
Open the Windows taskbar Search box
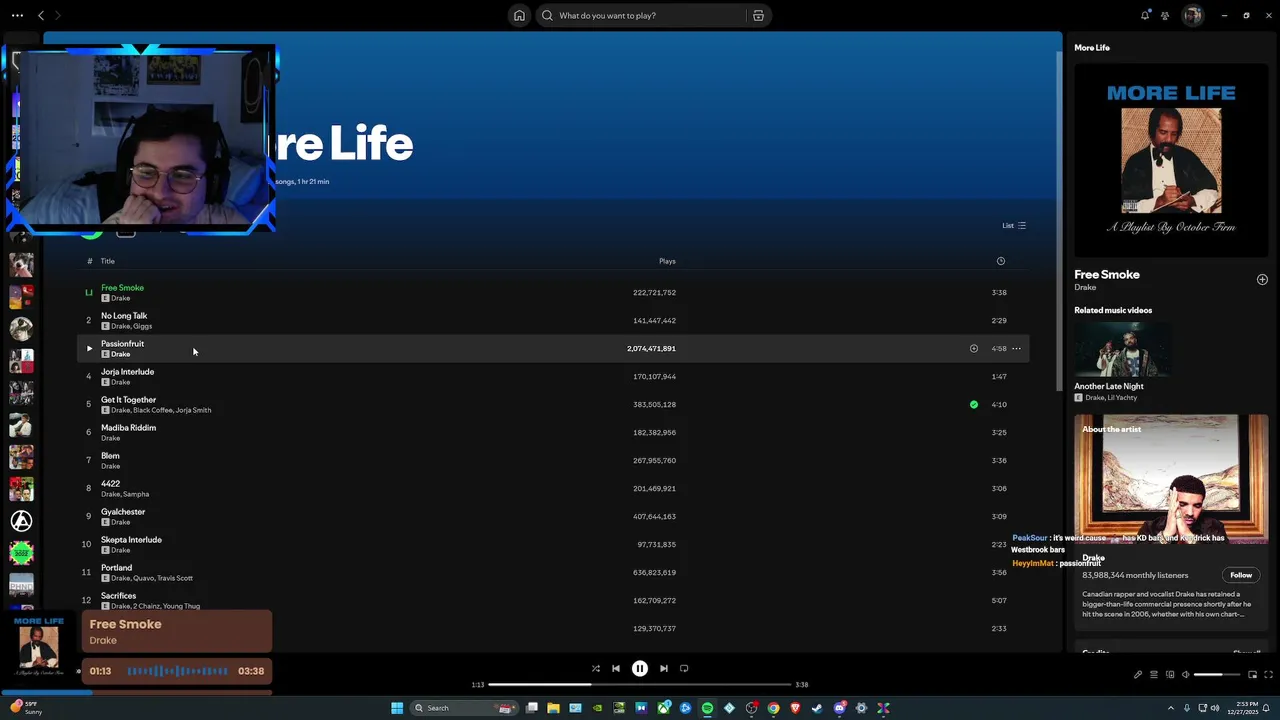[465, 708]
